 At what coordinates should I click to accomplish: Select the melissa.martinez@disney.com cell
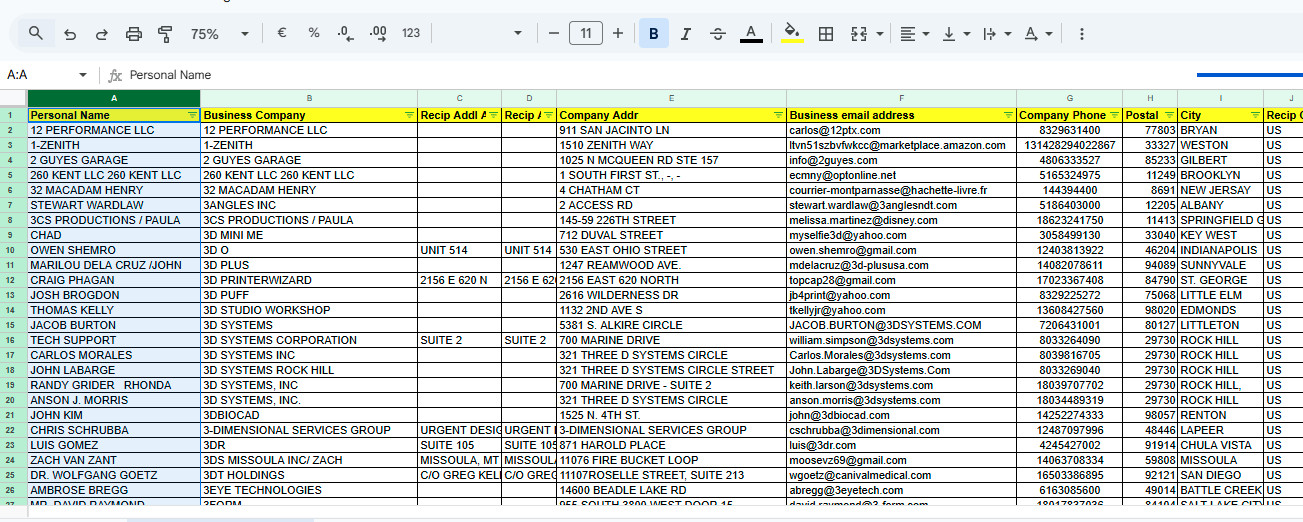(x=901, y=220)
